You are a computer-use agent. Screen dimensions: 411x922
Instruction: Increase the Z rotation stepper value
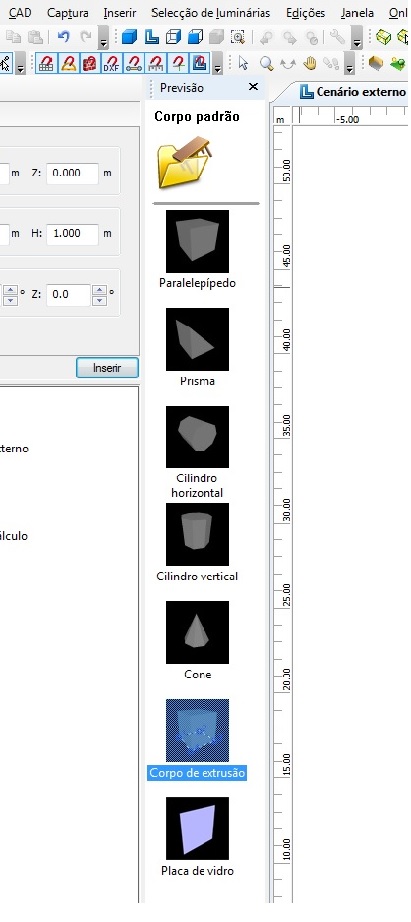[x=99, y=290]
